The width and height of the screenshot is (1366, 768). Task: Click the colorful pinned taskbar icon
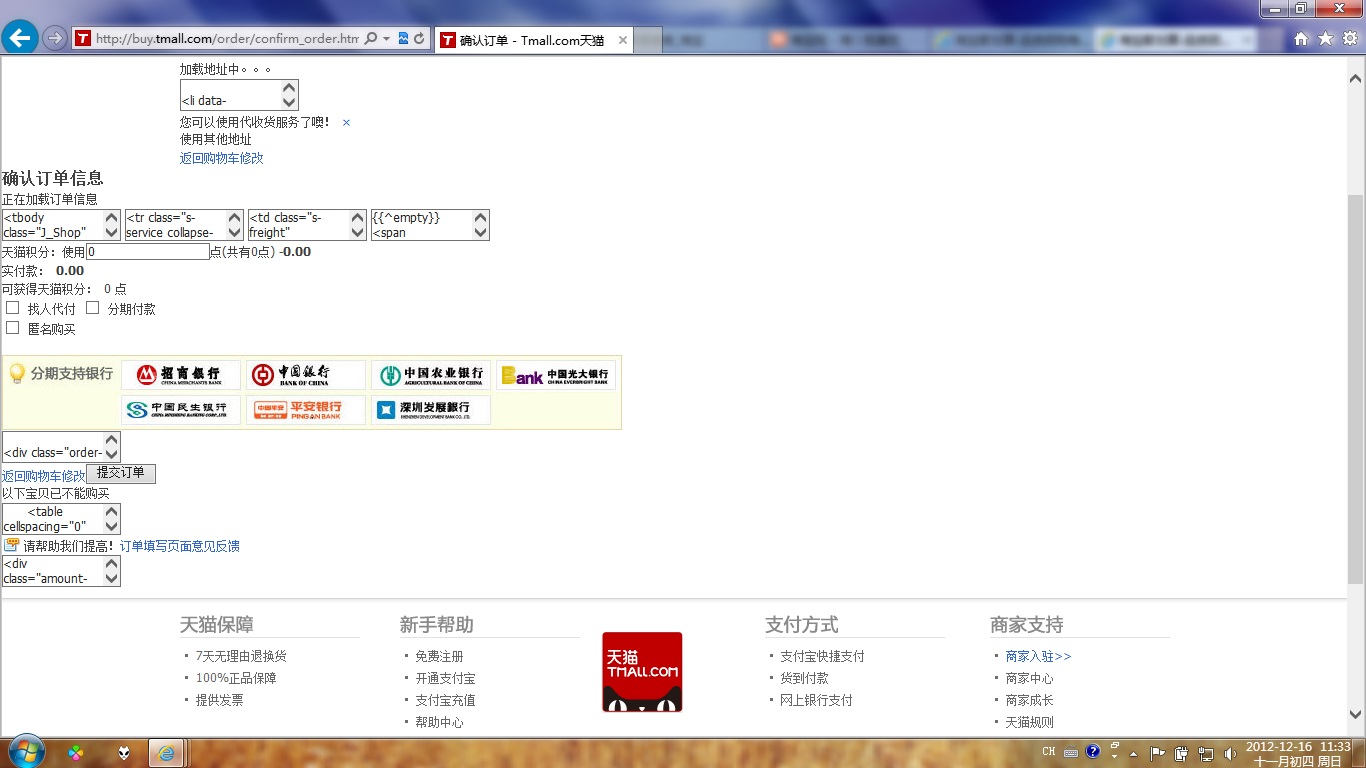tap(76, 753)
